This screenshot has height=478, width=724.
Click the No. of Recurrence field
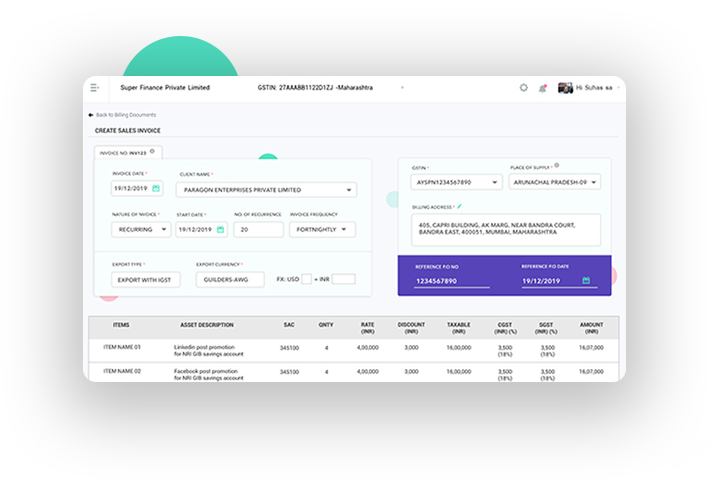coord(258,230)
